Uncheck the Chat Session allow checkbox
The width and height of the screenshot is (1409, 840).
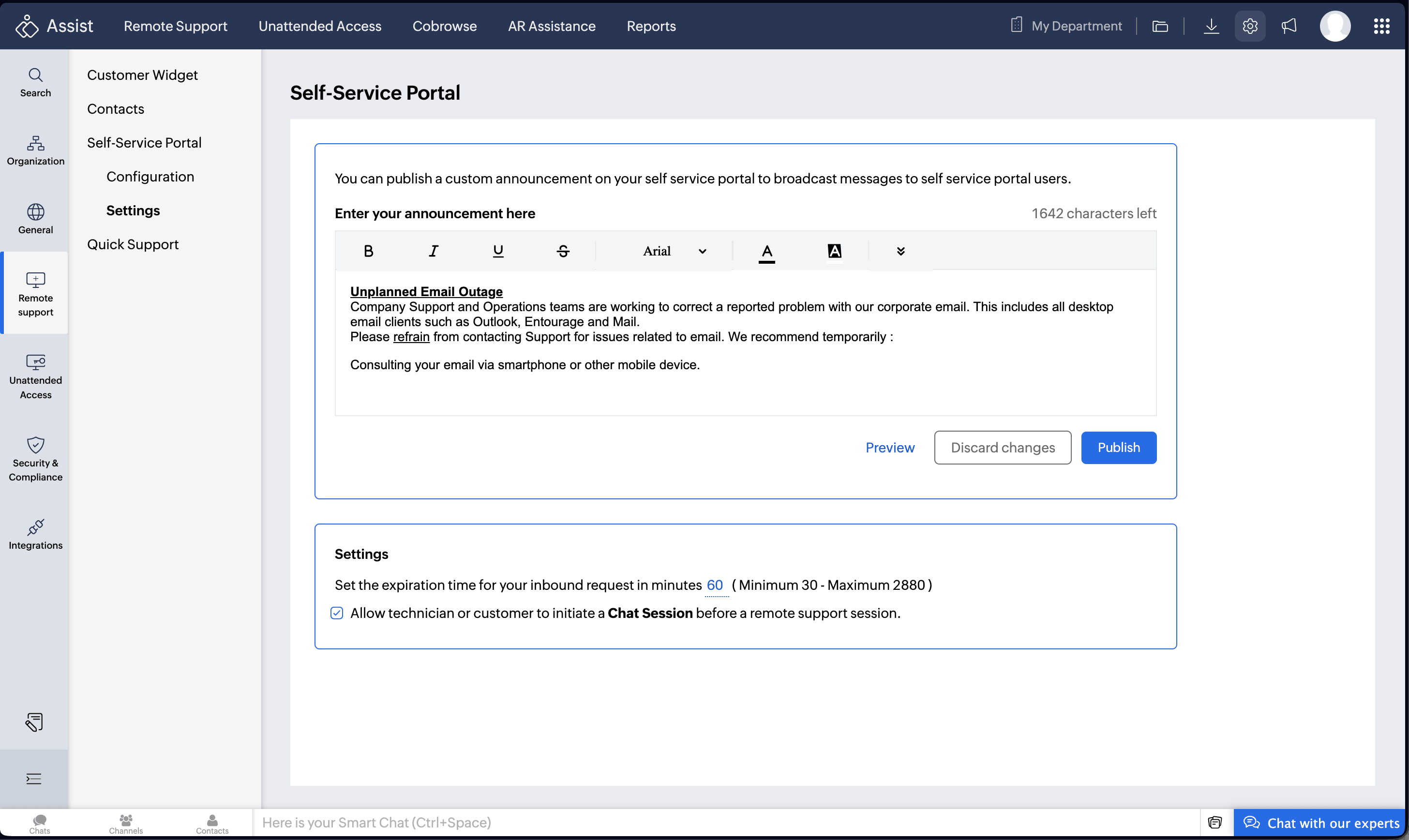tap(337, 613)
